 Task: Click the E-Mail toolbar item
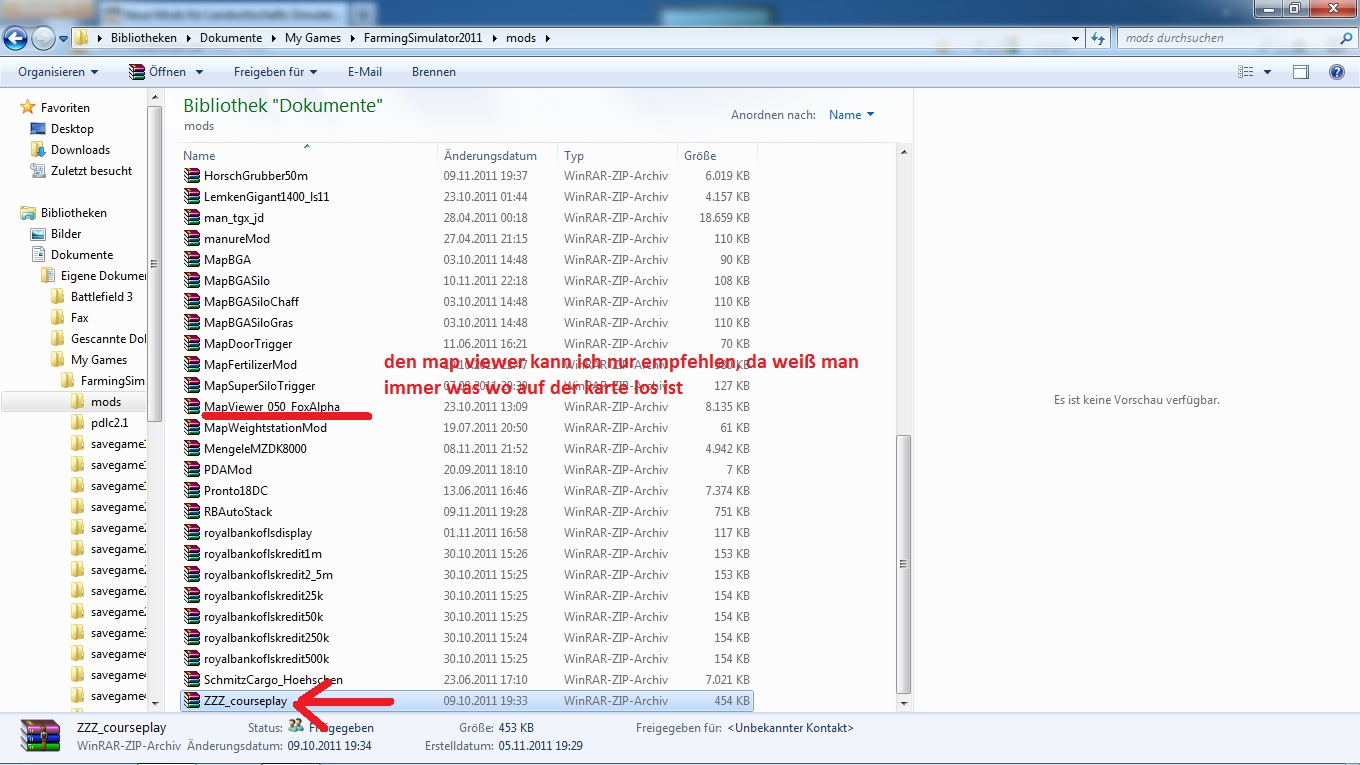pyautogui.click(x=365, y=72)
